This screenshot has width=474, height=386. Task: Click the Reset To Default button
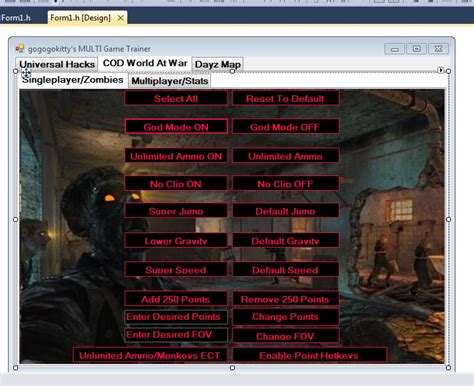pyautogui.click(x=285, y=98)
